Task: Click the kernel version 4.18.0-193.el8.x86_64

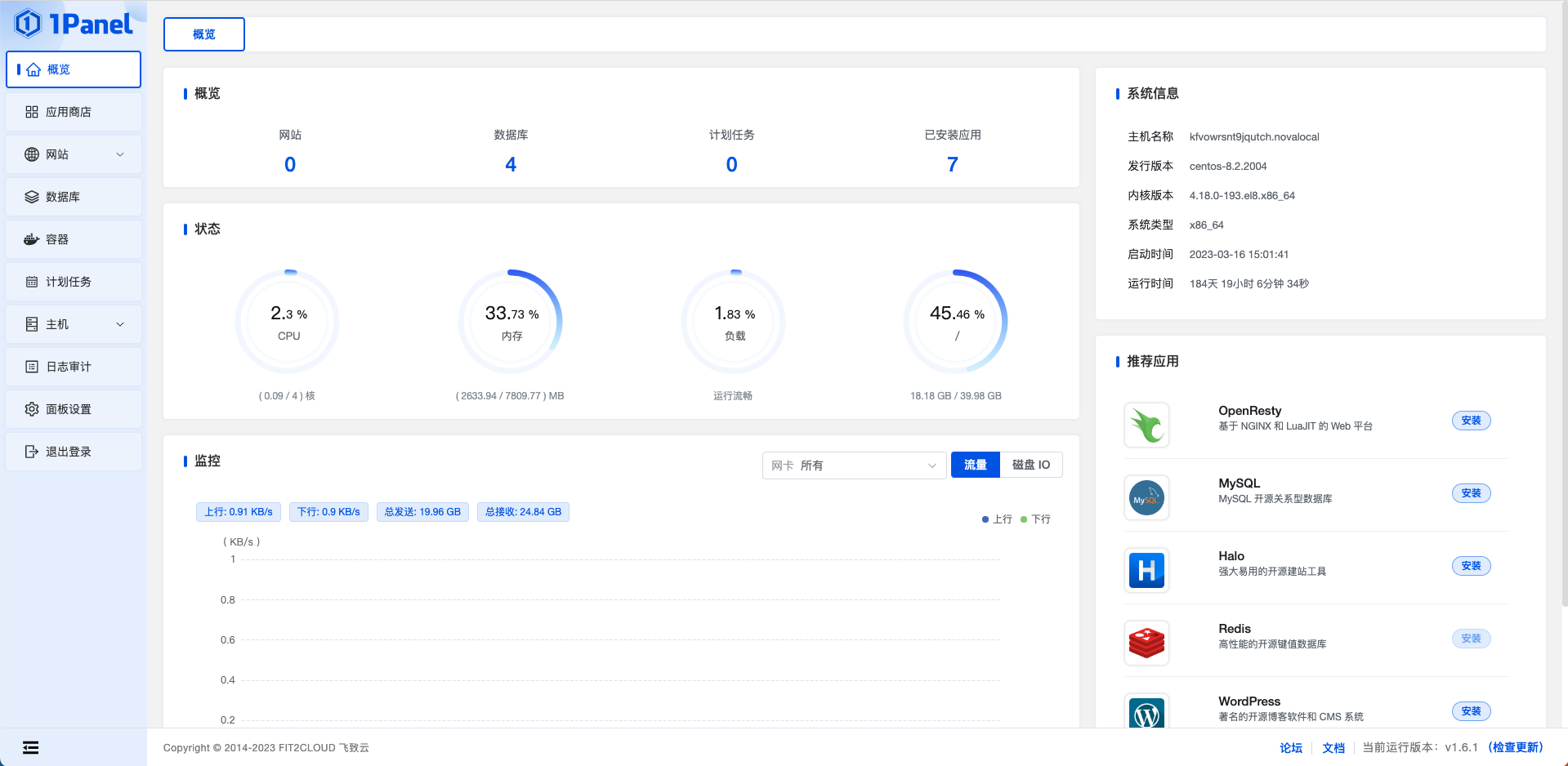Action: [1242, 196]
